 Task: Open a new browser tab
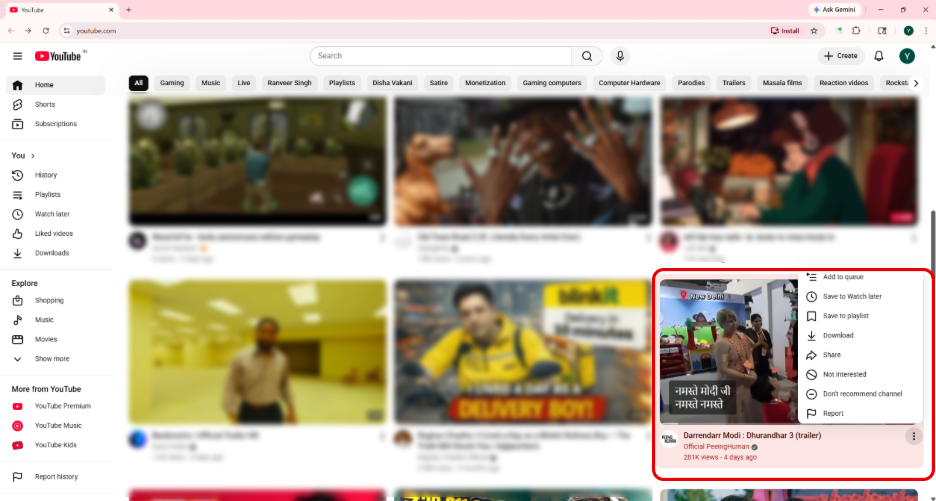[x=128, y=10]
